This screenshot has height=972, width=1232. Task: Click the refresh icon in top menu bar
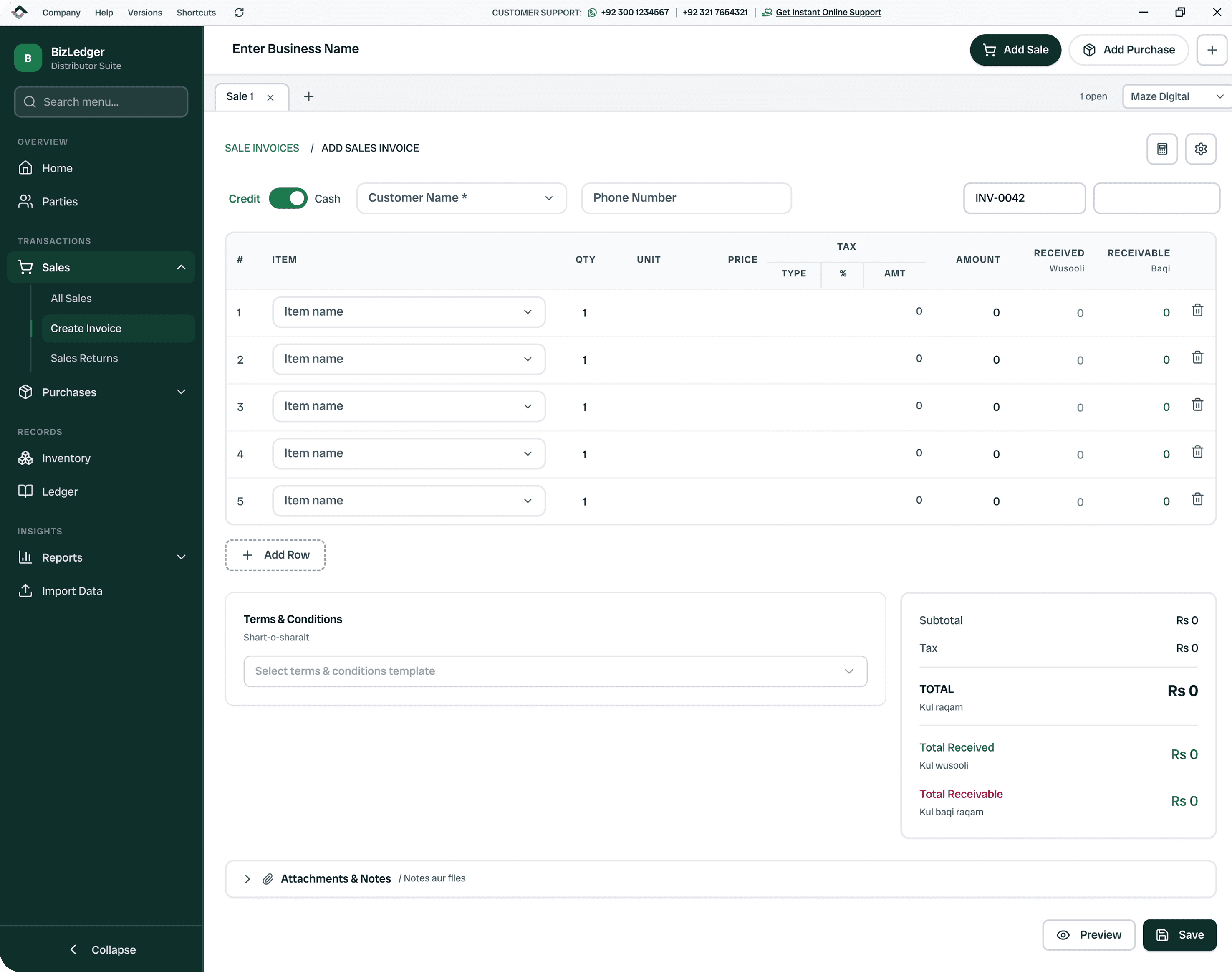tap(239, 13)
